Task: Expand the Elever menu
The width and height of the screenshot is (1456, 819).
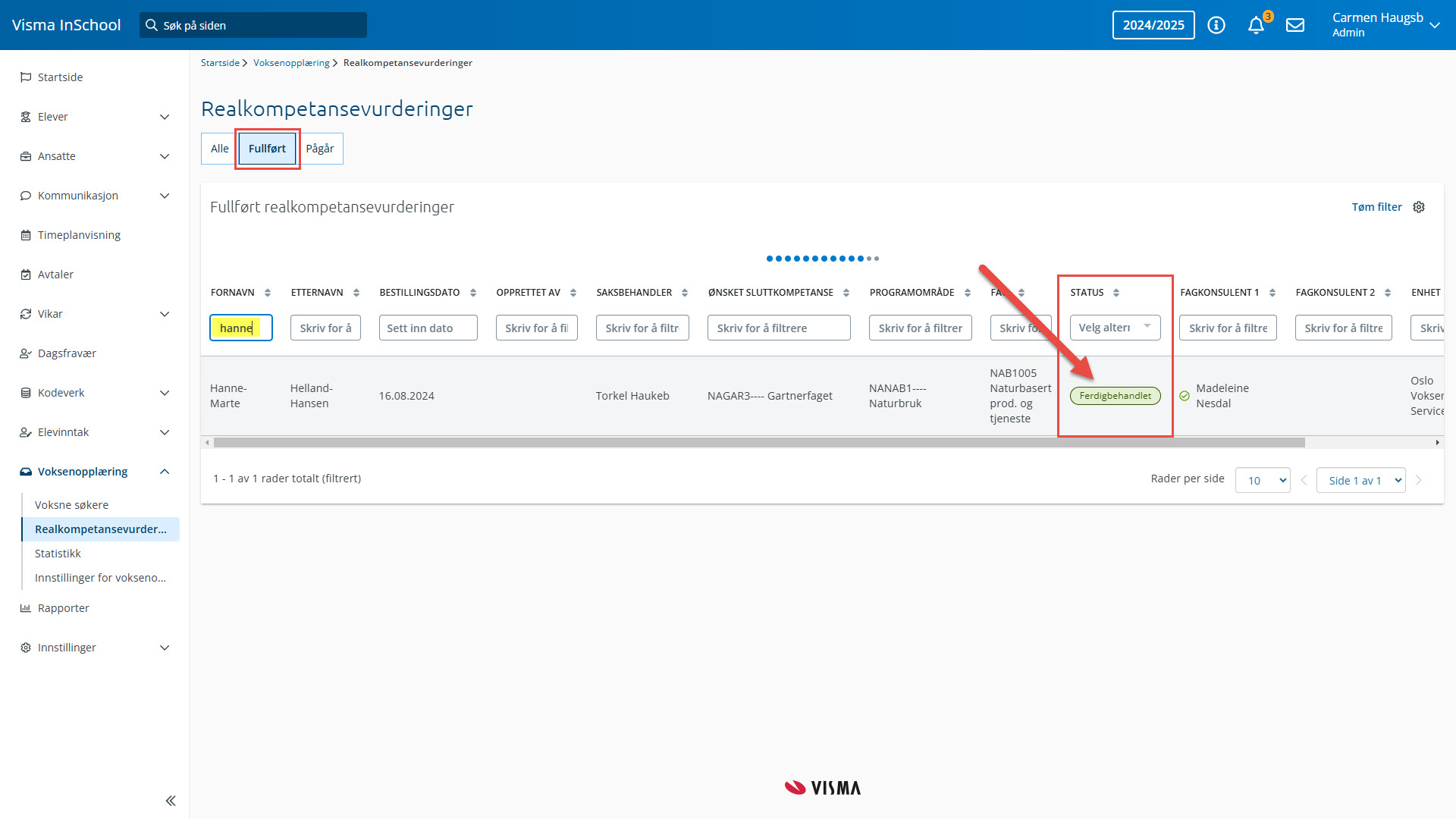Action: (165, 117)
